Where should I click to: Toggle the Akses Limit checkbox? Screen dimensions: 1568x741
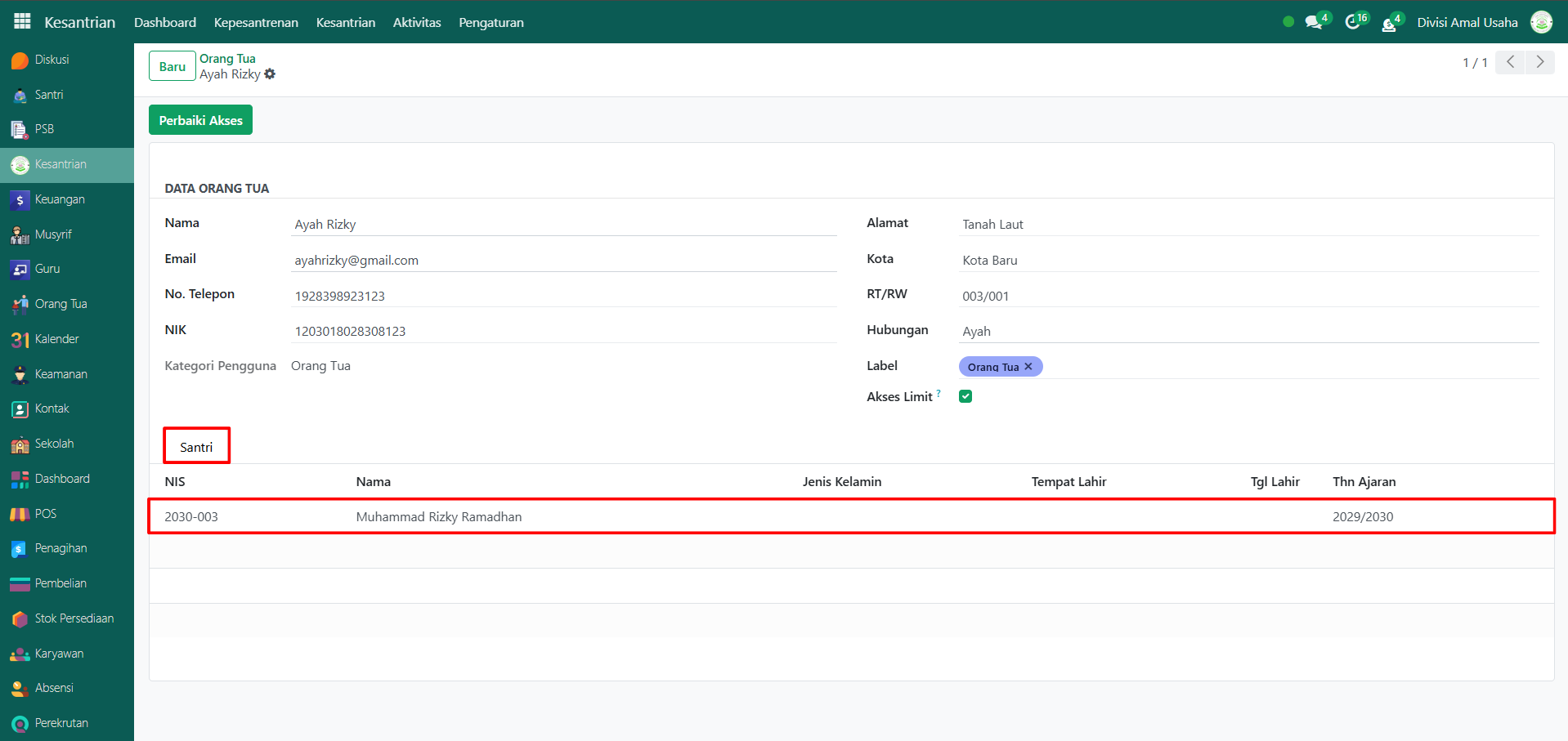tap(965, 396)
